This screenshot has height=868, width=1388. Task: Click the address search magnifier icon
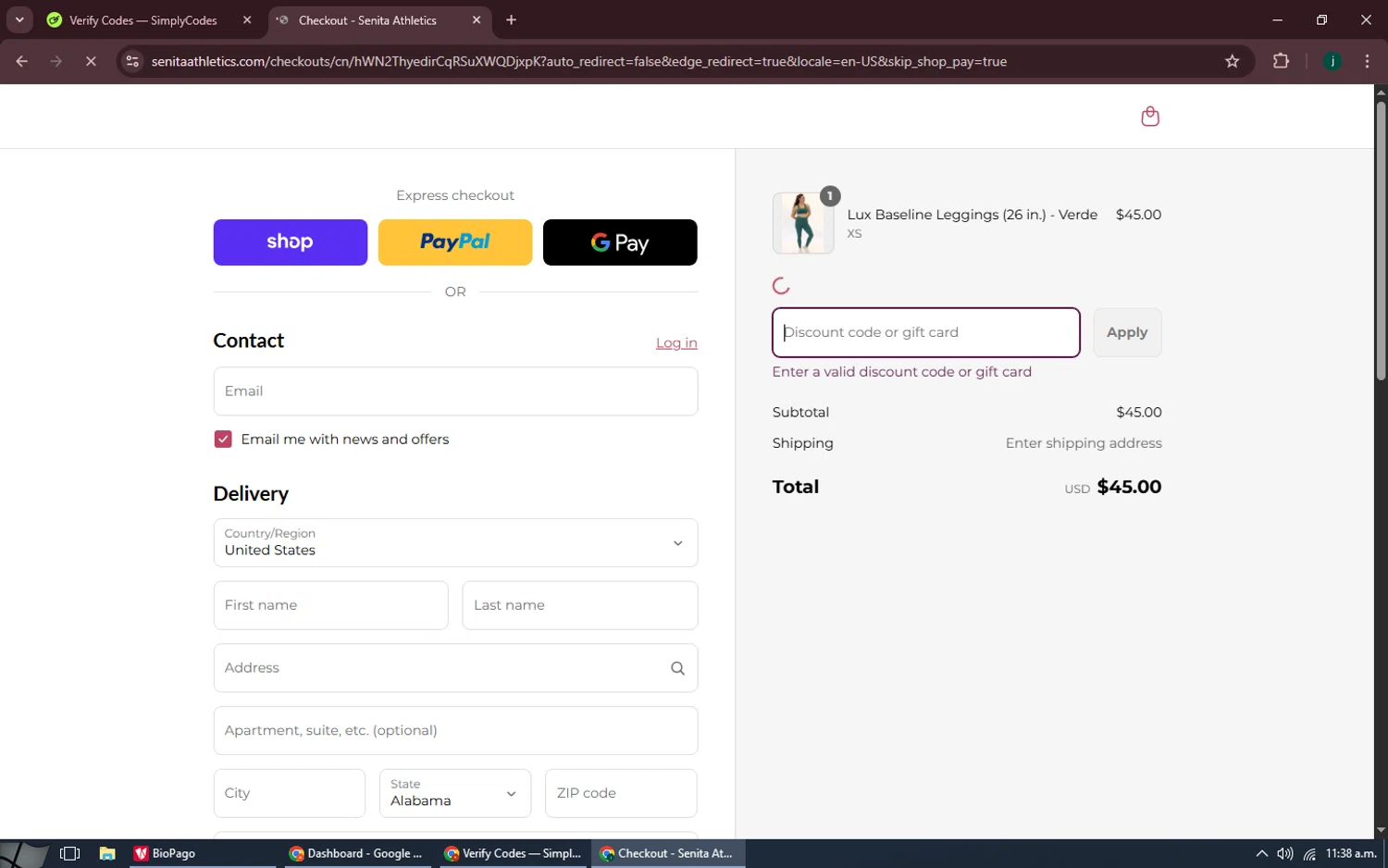677,668
